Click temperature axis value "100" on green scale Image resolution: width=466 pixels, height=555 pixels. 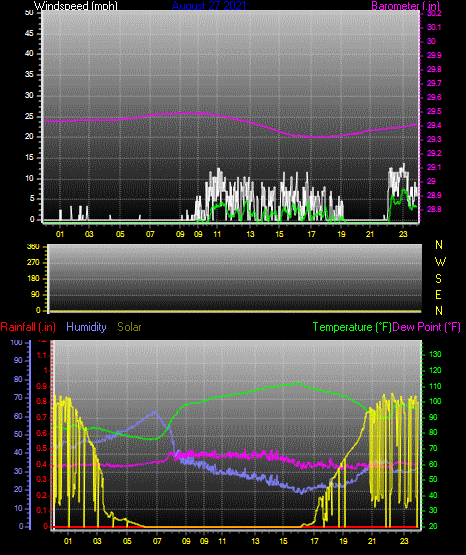[435, 401]
